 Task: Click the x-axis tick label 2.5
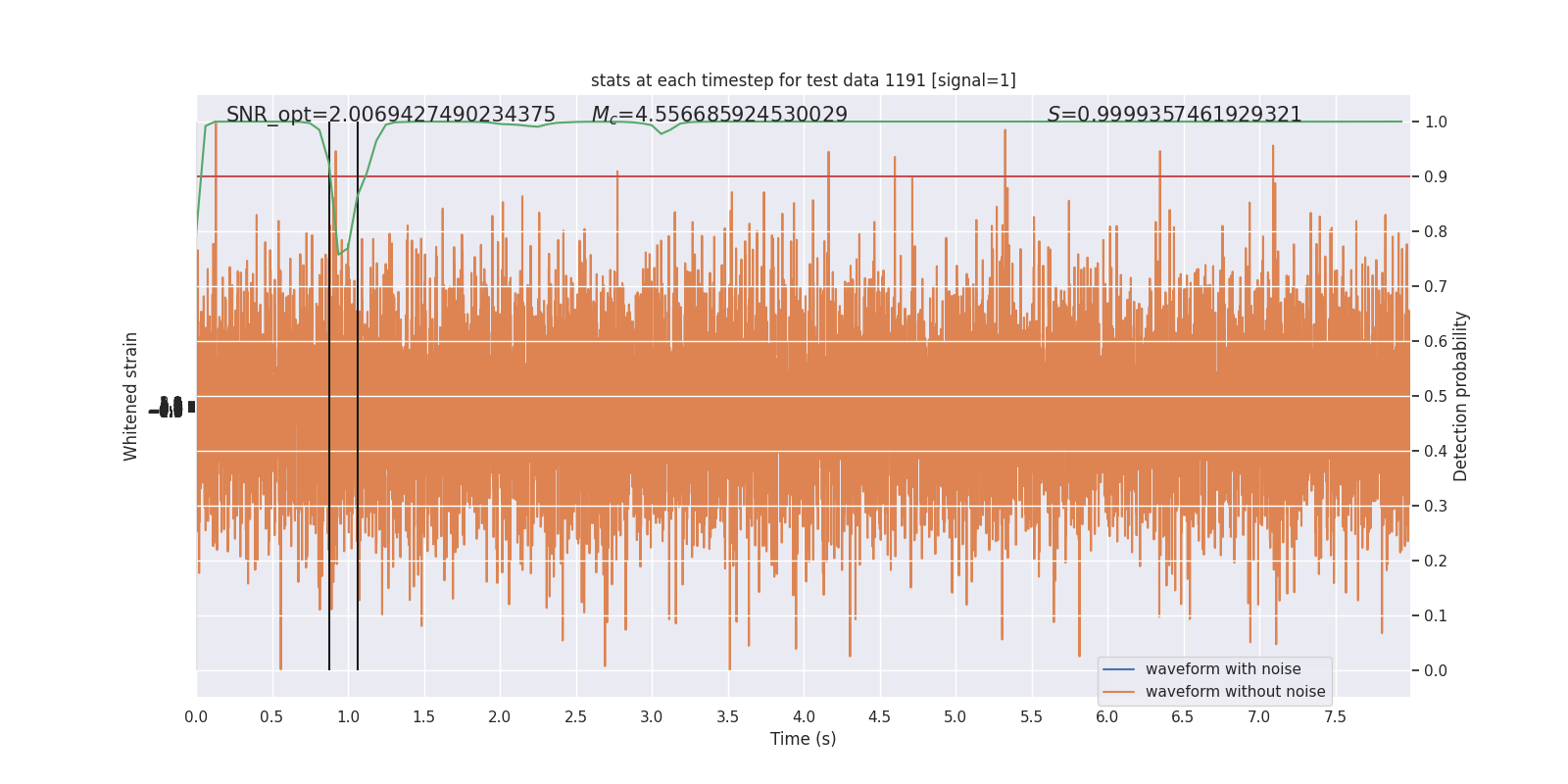575,717
